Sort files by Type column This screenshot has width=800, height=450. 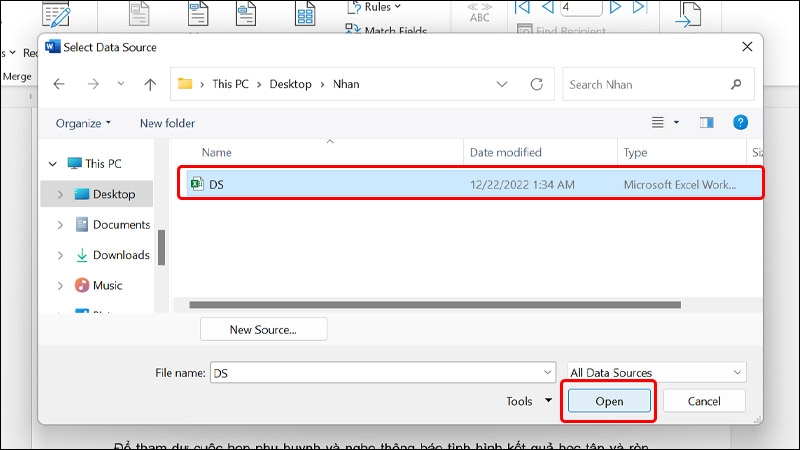(x=635, y=153)
